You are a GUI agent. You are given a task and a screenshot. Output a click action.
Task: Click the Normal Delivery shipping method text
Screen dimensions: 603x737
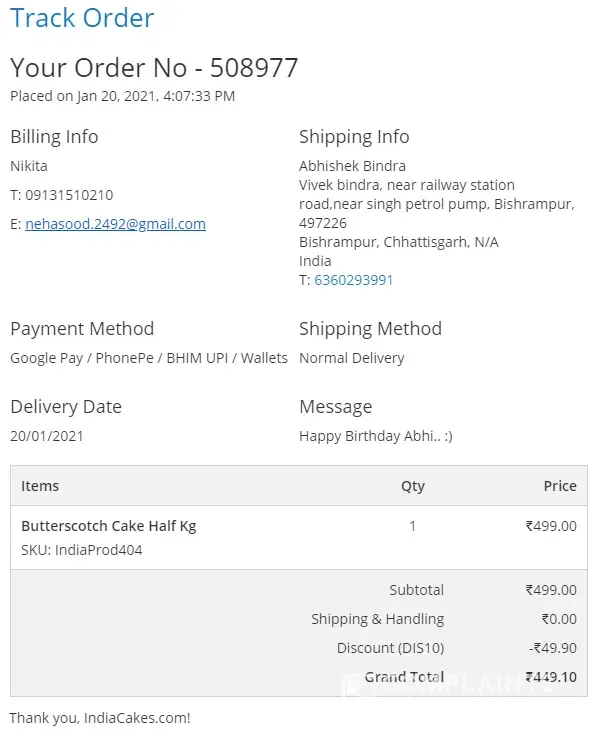pyautogui.click(x=352, y=358)
